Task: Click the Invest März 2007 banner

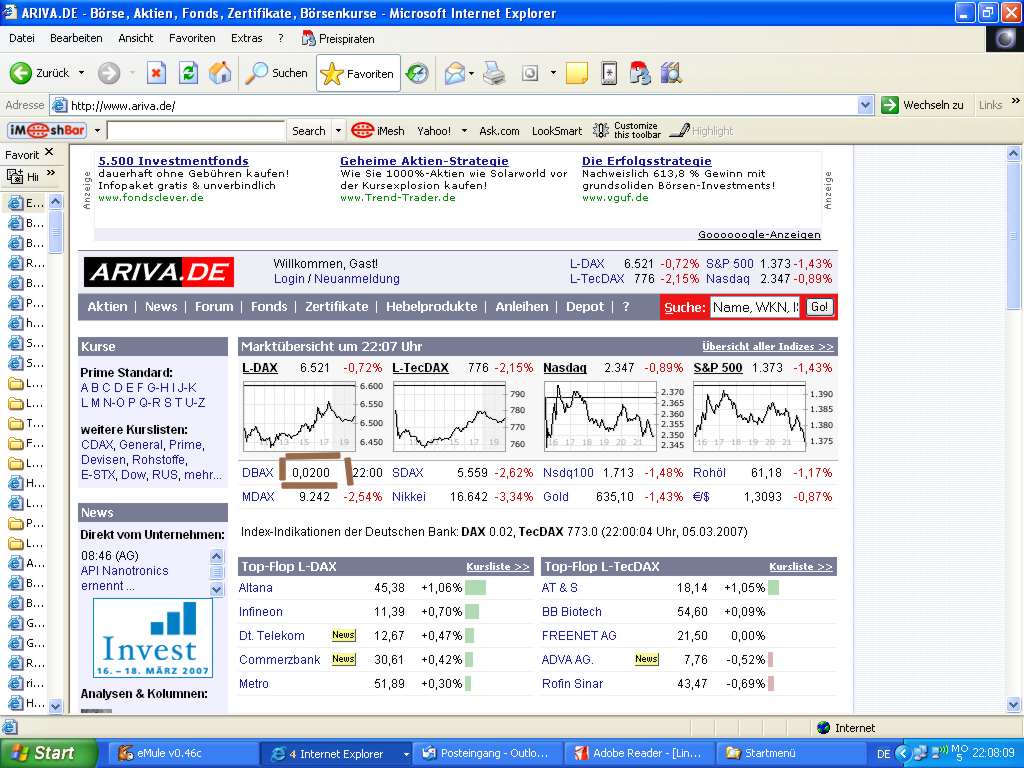Action: coord(153,638)
